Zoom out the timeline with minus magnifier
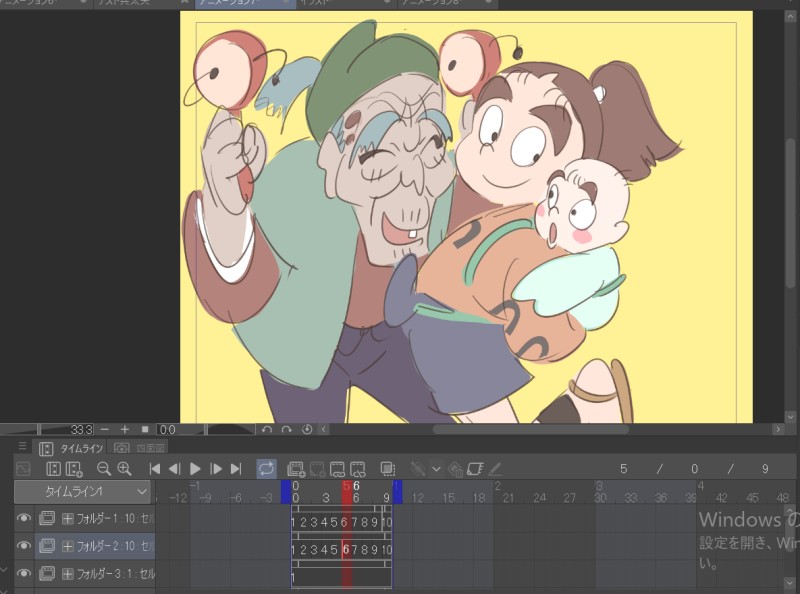The image size is (800, 594). coord(104,469)
